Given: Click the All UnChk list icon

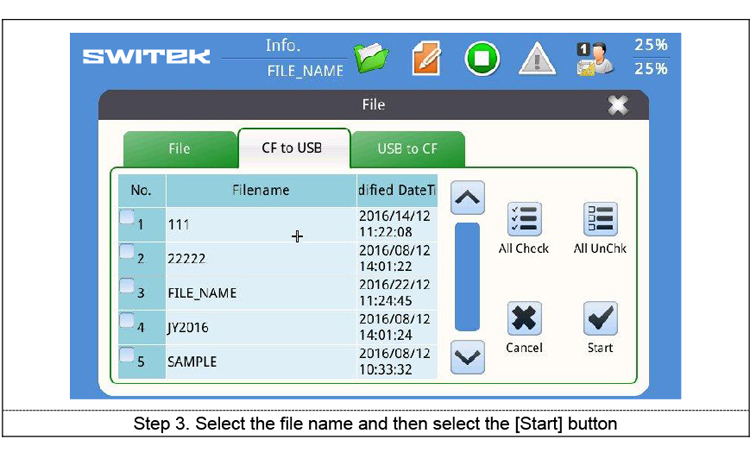Looking at the screenshot, I should (x=600, y=219).
